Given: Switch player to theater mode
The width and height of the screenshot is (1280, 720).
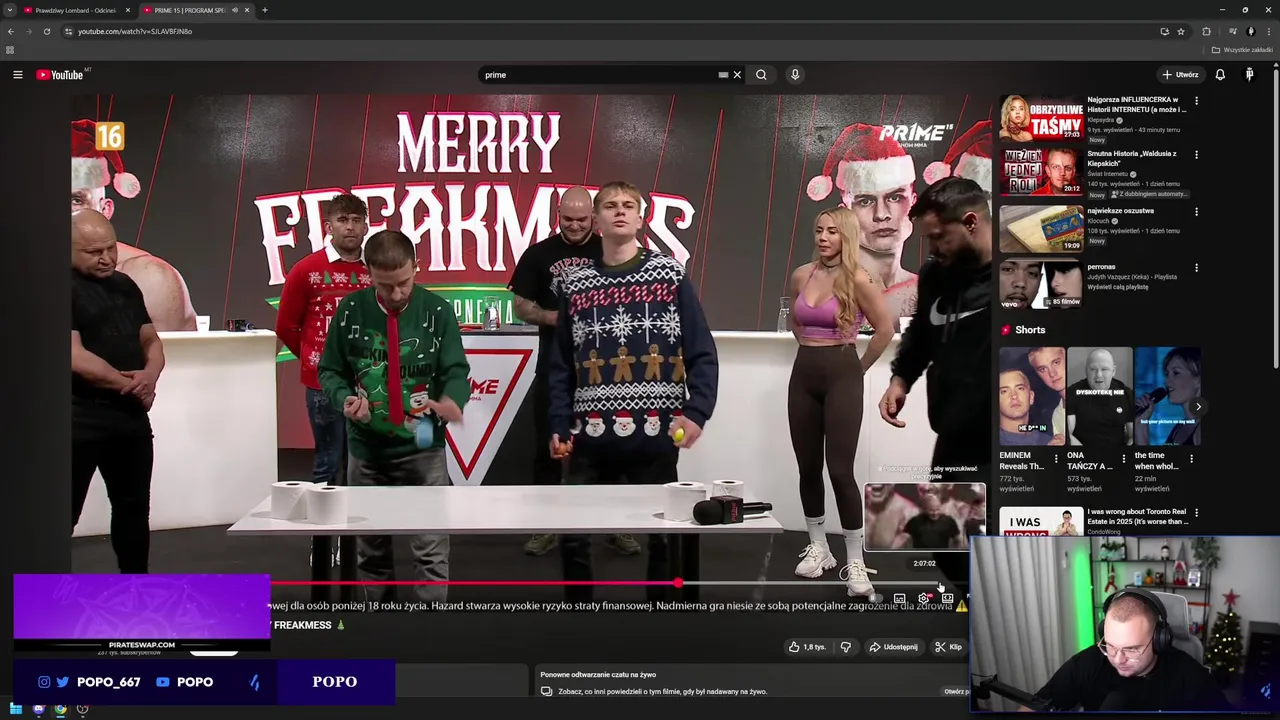Looking at the screenshot, I should (x=947, y=599).
